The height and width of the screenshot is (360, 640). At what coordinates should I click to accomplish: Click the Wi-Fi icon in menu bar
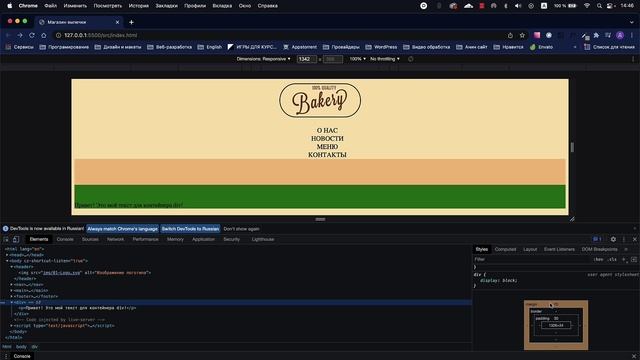tap(587, 6)
